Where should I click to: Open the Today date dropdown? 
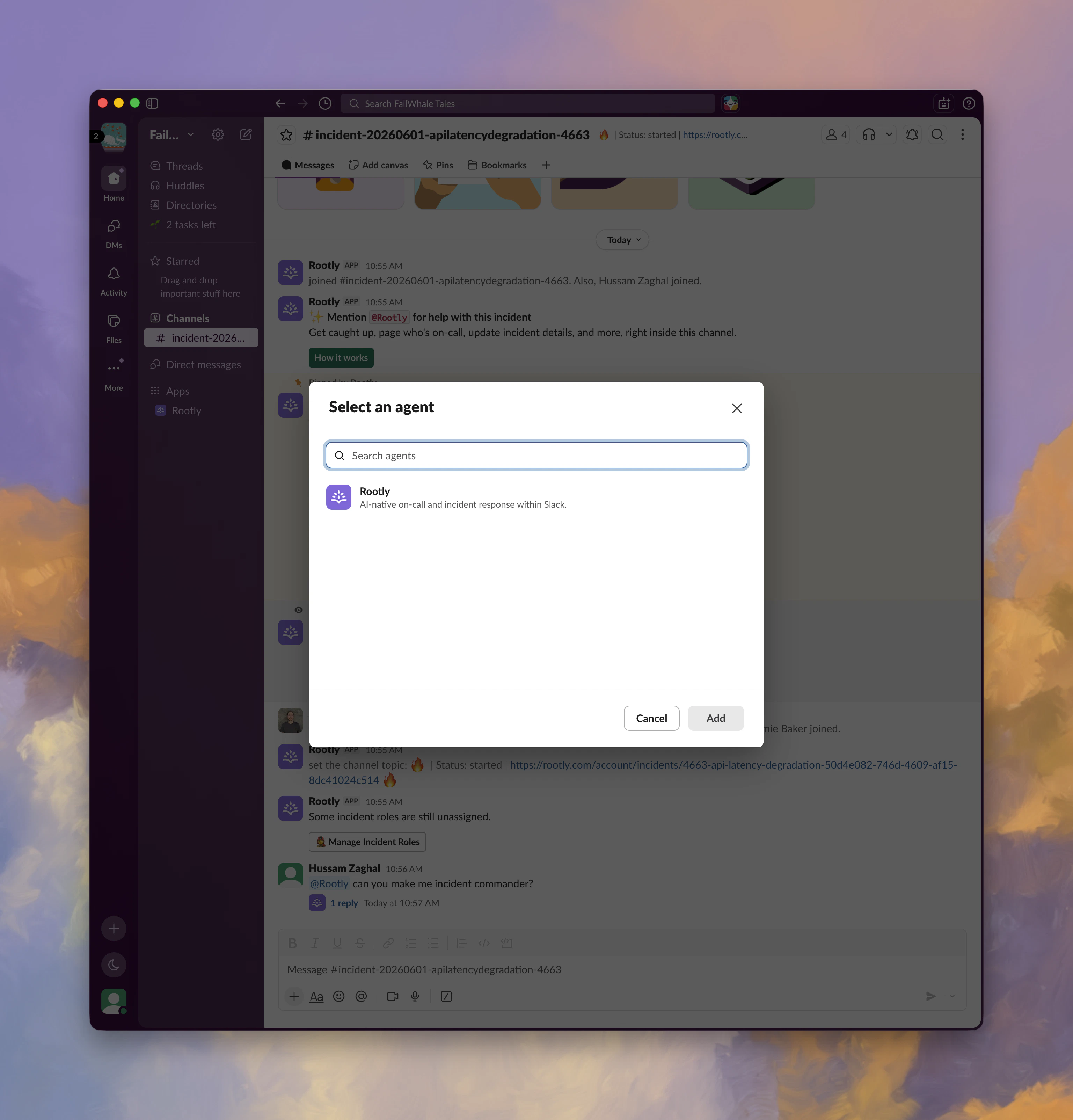coord(622,240)
